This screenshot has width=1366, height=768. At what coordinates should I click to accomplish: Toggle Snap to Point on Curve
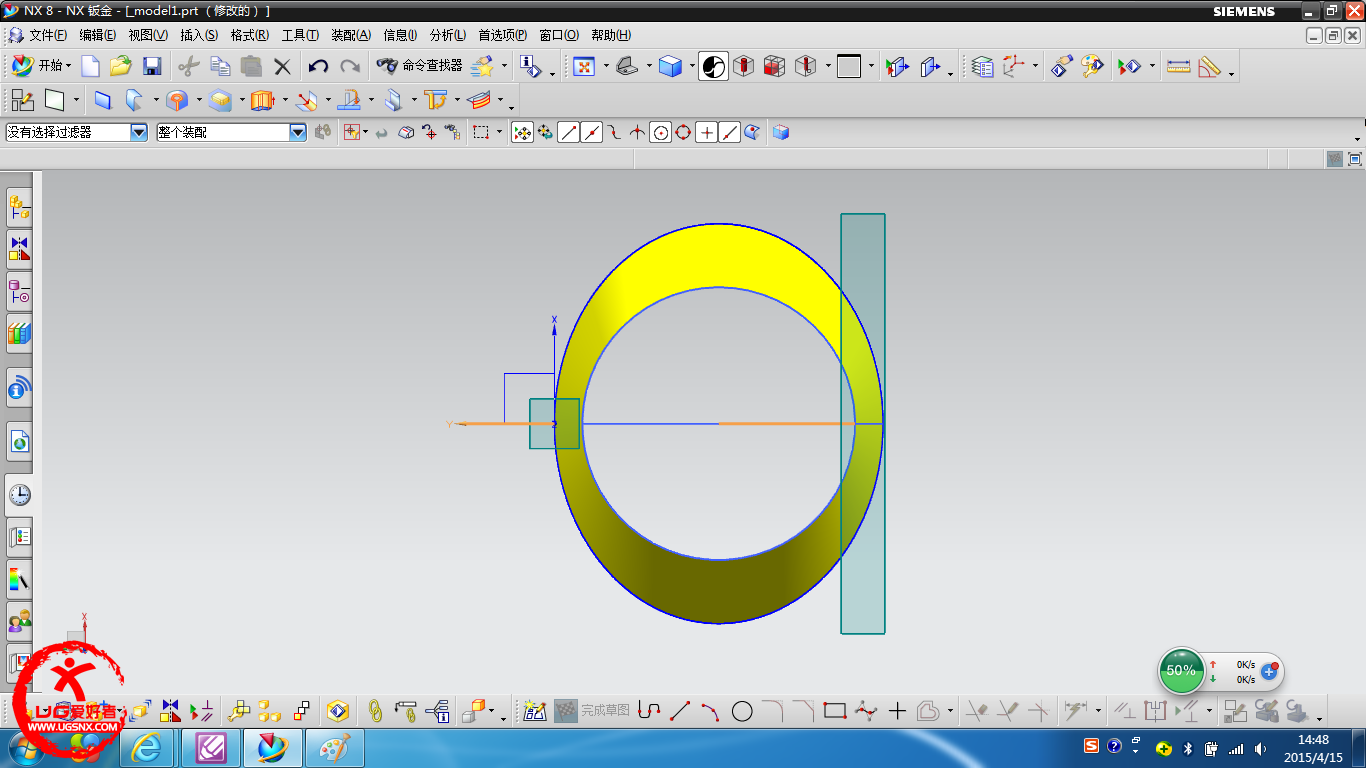(730, 132)
